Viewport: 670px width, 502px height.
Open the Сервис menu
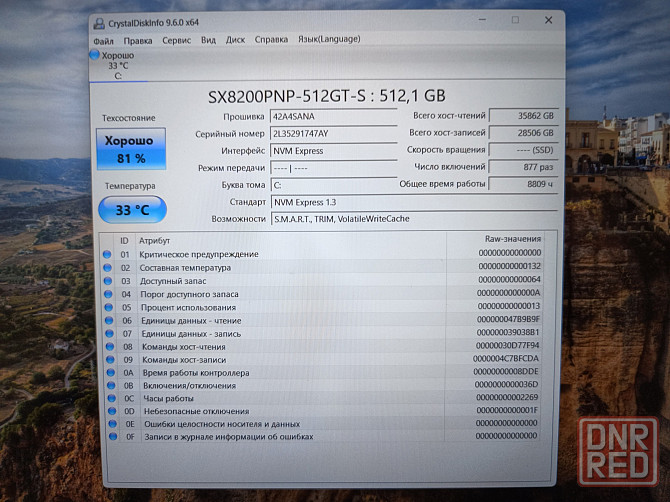[x=176, y=40]
